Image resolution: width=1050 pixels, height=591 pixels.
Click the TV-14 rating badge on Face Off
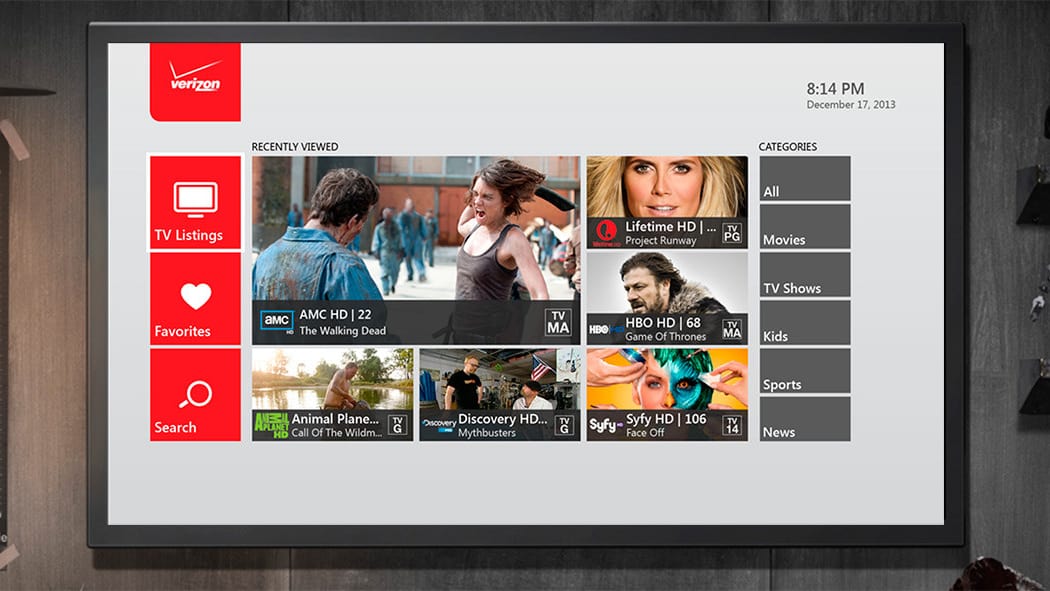tap(732, 425)
